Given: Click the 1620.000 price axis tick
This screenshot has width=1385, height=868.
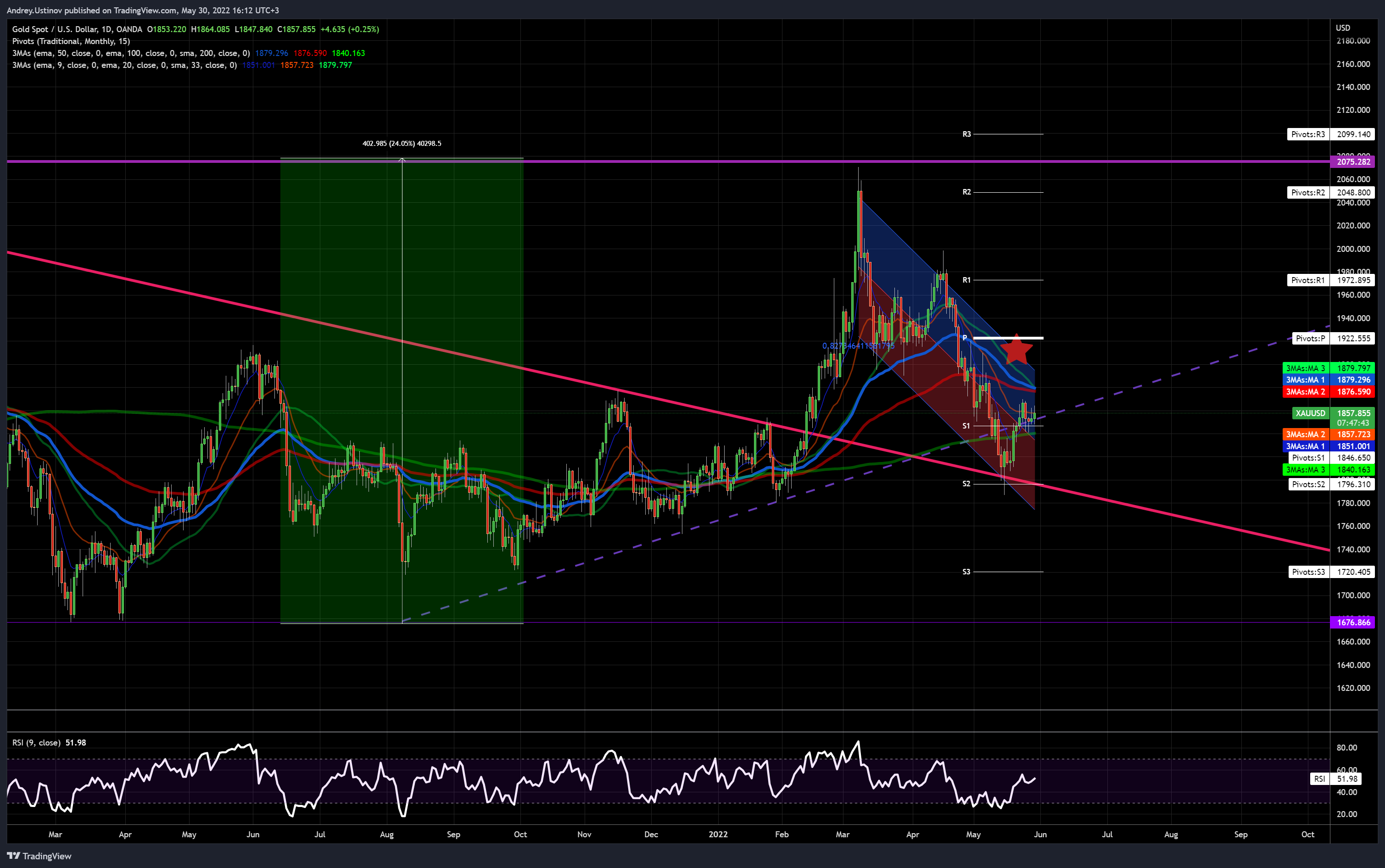Looking at the screenshot, I should point(1353,688).
